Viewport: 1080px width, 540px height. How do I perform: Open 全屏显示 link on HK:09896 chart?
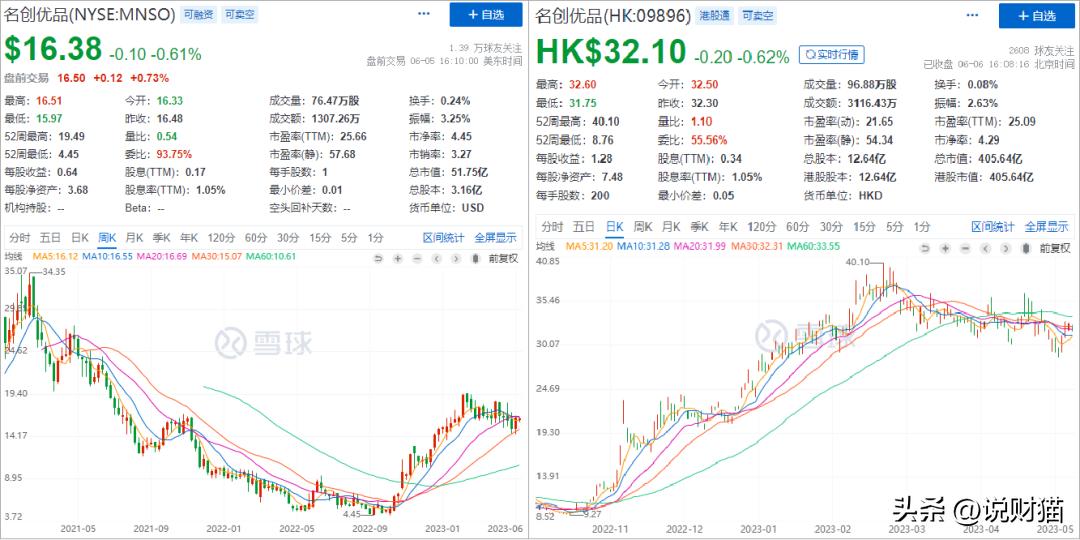[1046, 227]
